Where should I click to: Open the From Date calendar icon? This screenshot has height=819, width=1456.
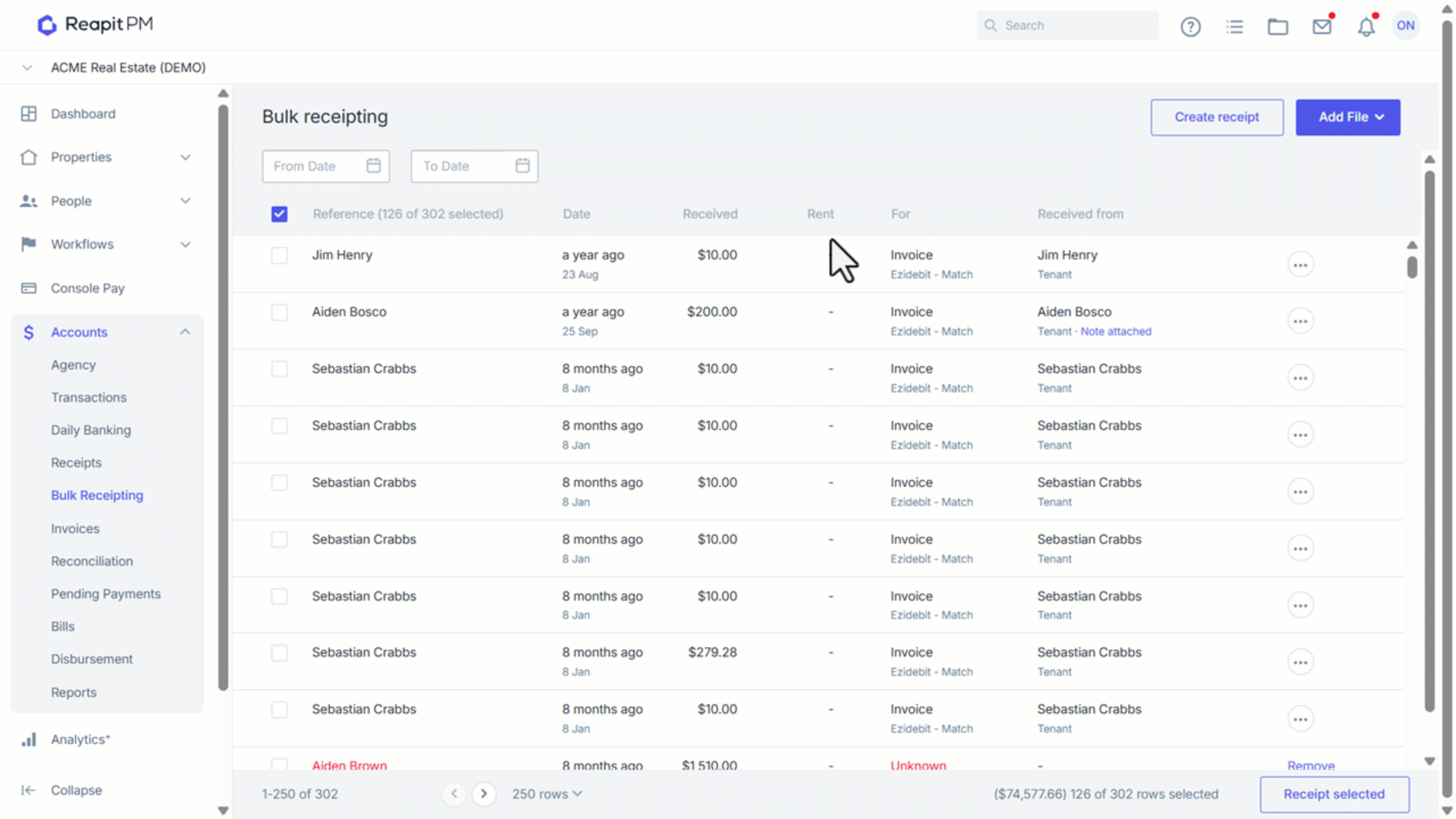[x=373, y=166]
